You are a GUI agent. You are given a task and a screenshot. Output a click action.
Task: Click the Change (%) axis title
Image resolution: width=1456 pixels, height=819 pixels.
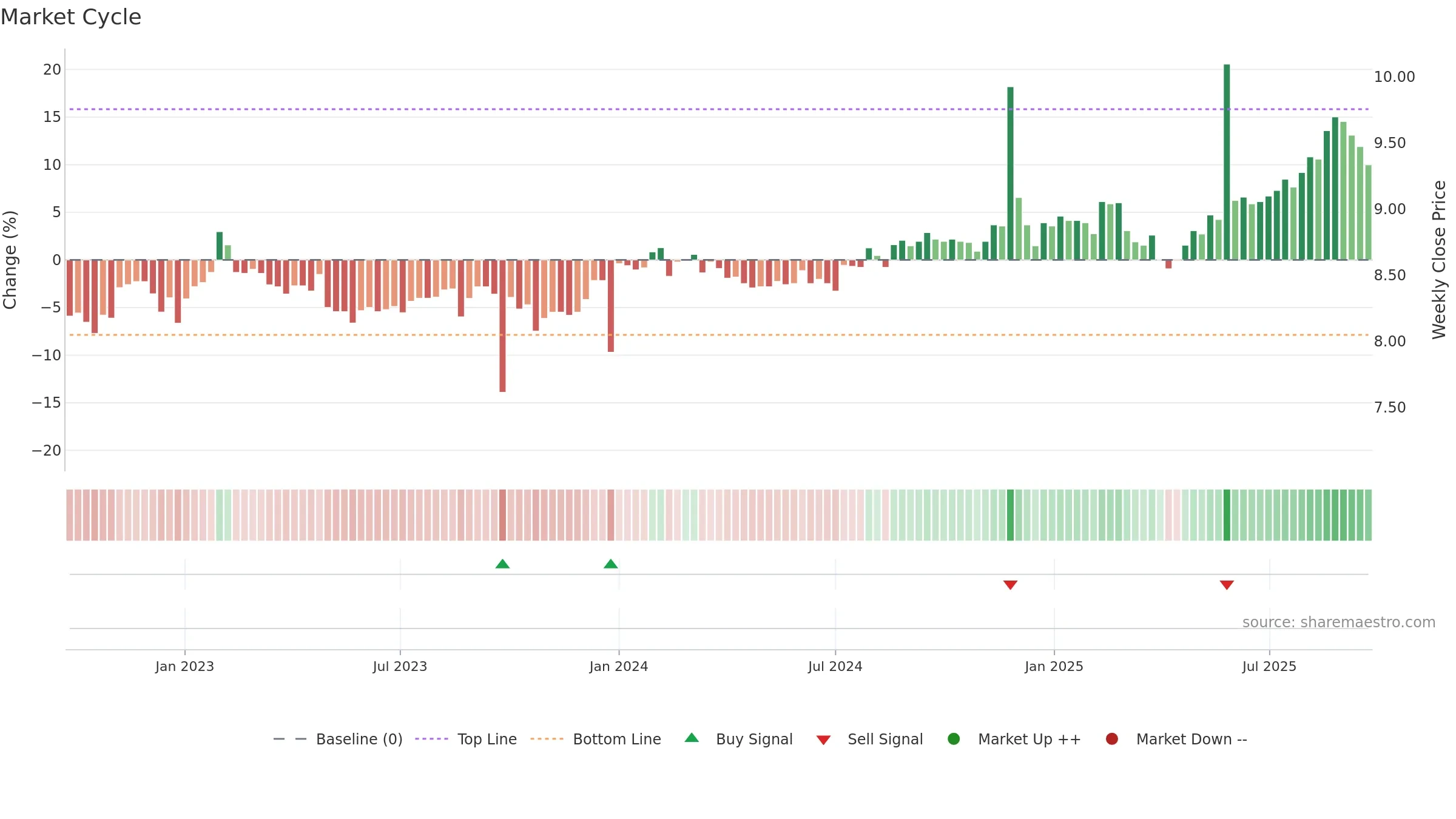click(10, 260)
